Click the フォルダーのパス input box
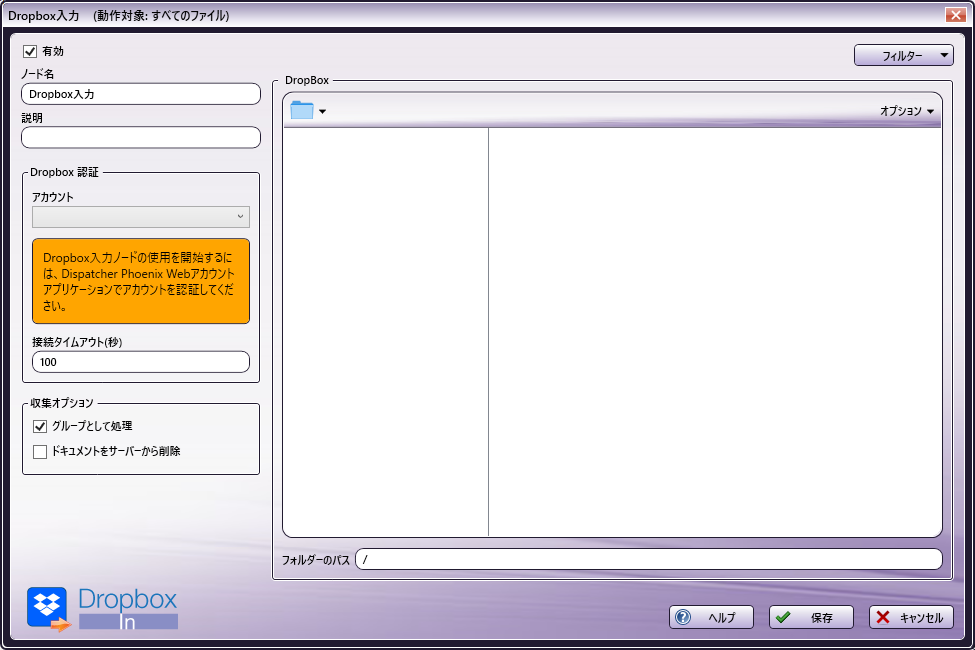This screenshot has width=975, height=650. pyautogui.click(x=648, y=559)
